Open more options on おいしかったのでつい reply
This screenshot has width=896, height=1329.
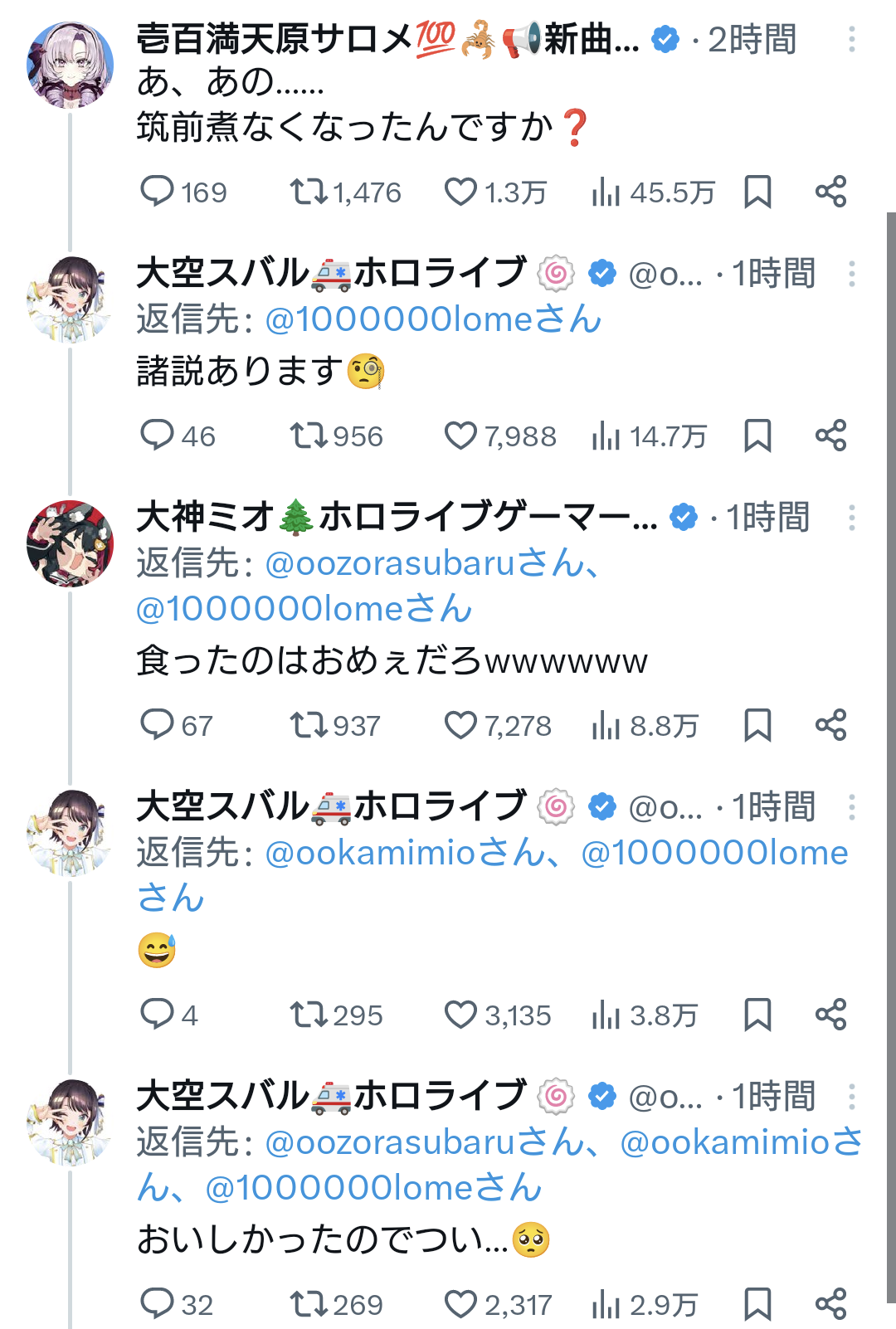pos(852,1097)
